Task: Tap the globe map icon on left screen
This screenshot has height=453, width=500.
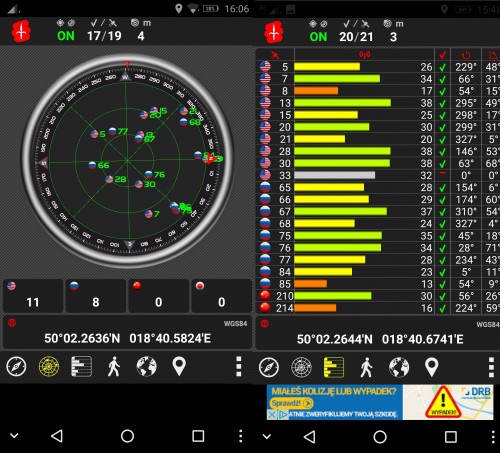Action: tap(146, 366)
